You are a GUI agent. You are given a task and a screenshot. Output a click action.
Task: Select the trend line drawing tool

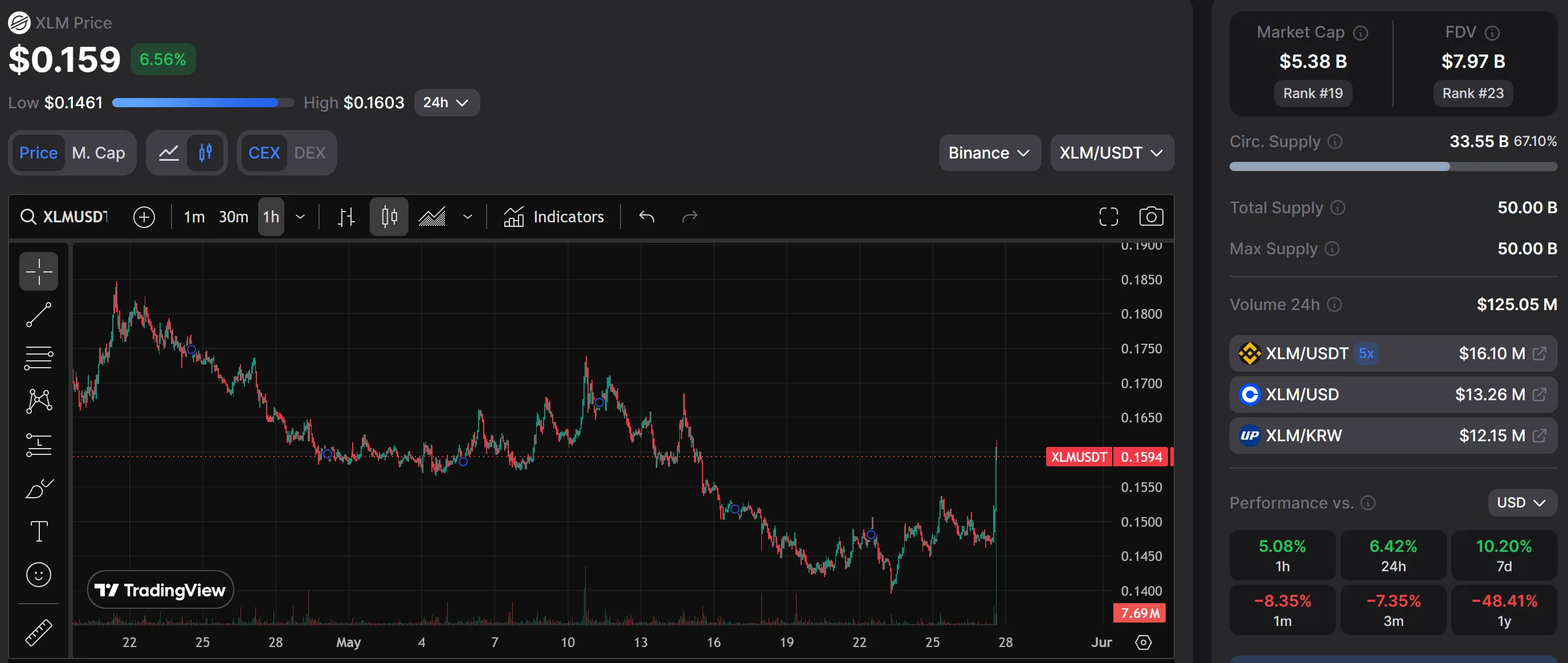38,315
